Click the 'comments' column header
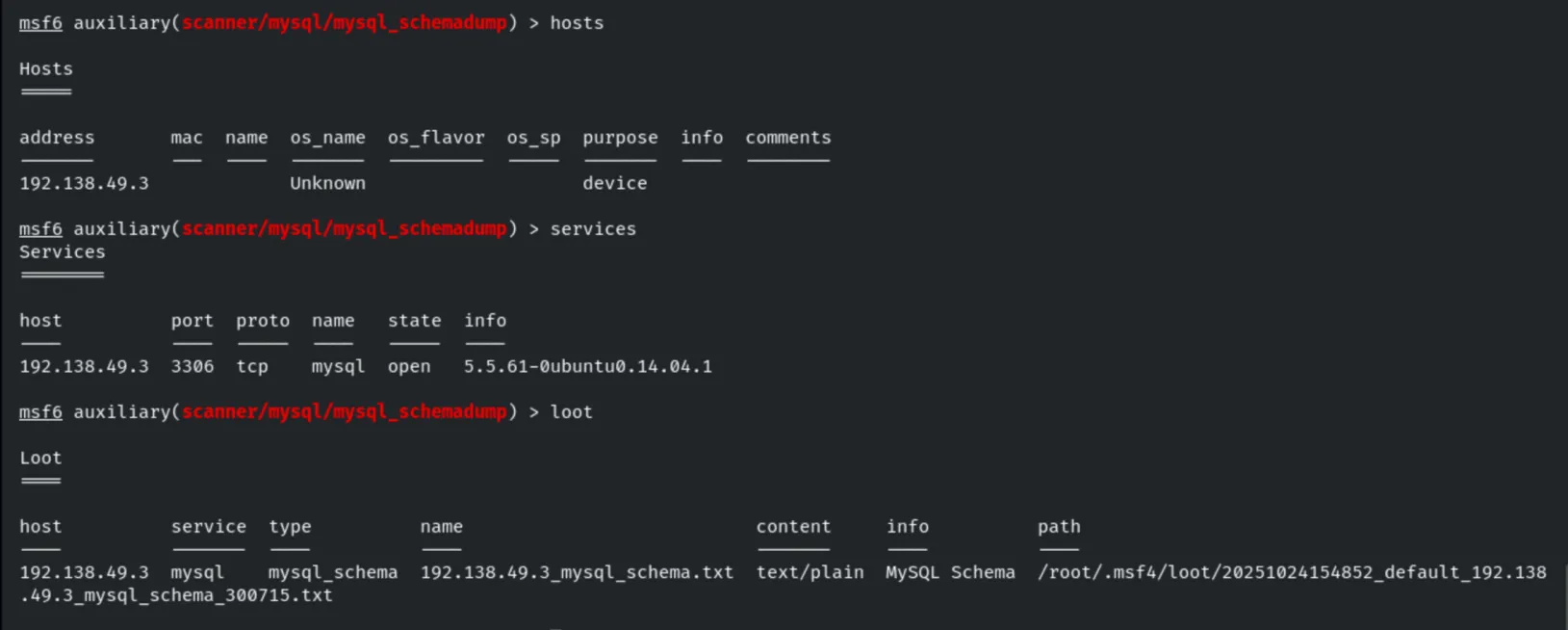 point(787,138)
